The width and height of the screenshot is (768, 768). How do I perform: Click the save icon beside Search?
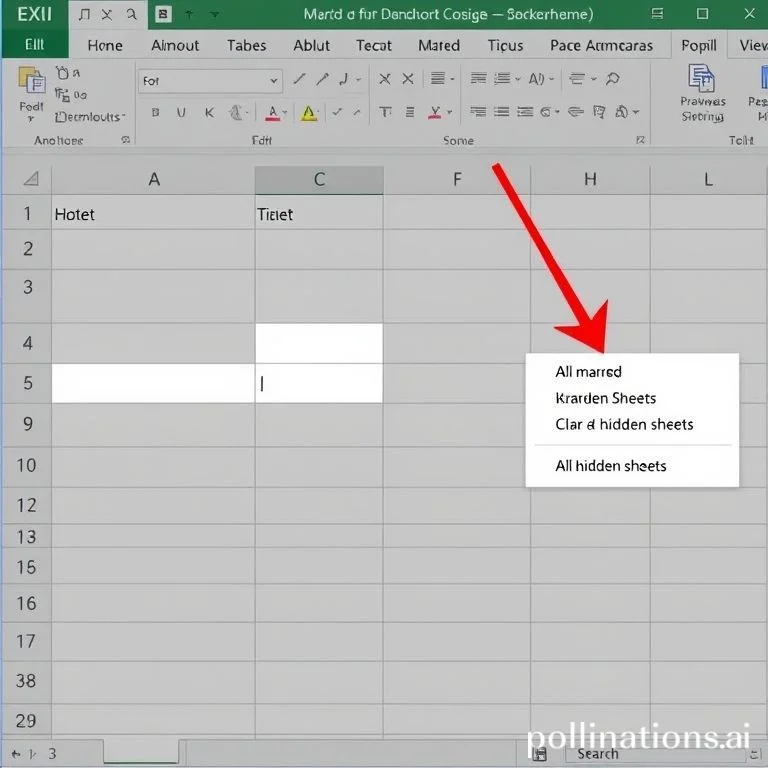(x=539, y=753)
